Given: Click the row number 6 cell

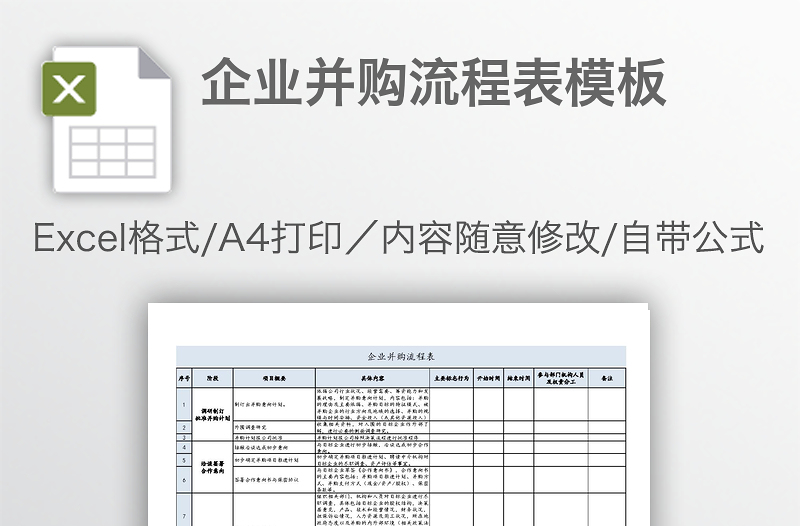Looking at the screenshot, I should click(184, 480).
